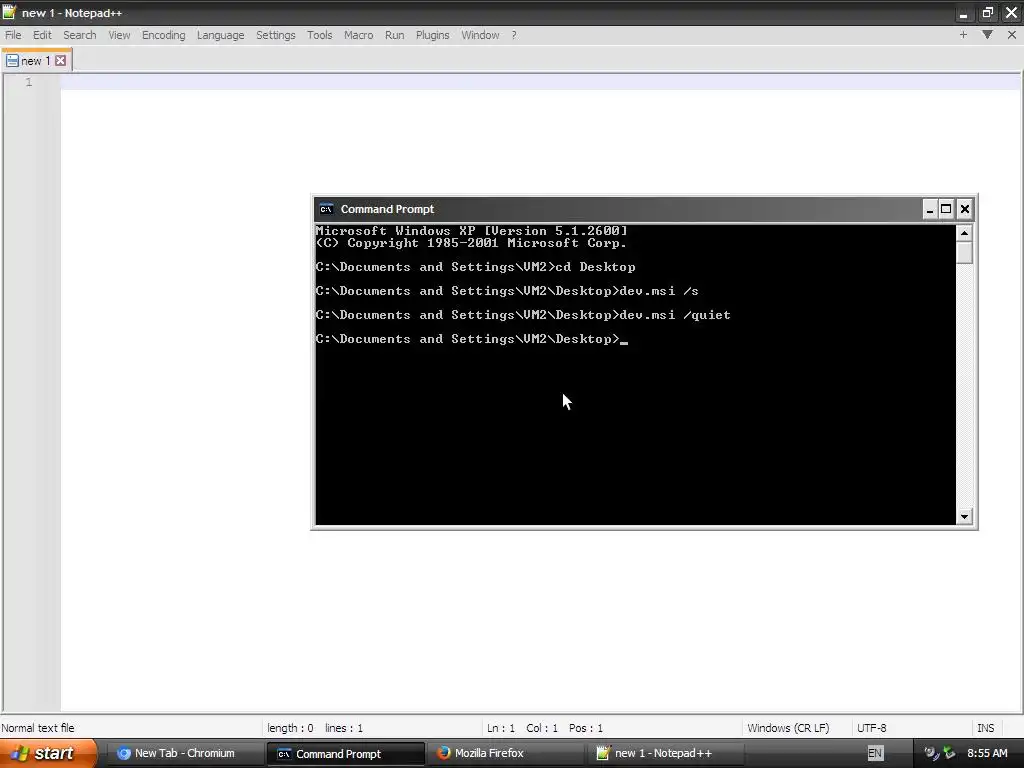Open the Tools menu
1024x768 pixels.
(319, 35)
